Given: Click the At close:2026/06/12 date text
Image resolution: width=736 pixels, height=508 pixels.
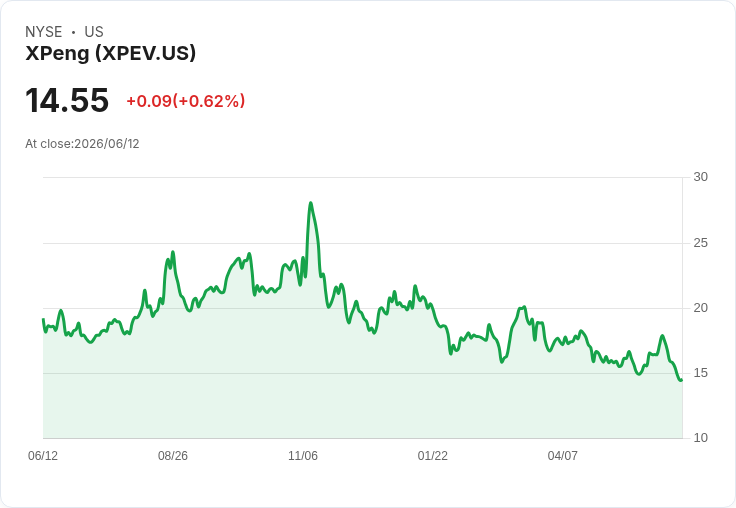Looking at the screenshot, I should [82, 144].
